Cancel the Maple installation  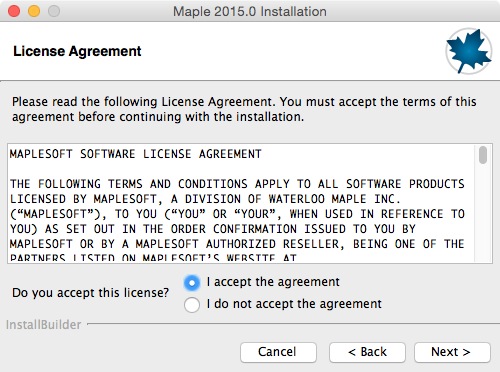click(278, 352)
